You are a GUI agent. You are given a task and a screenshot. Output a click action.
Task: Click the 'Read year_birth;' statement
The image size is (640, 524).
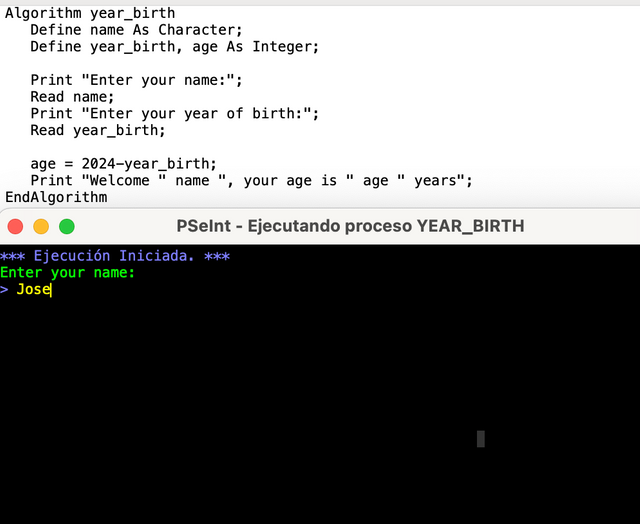(98, 130)
